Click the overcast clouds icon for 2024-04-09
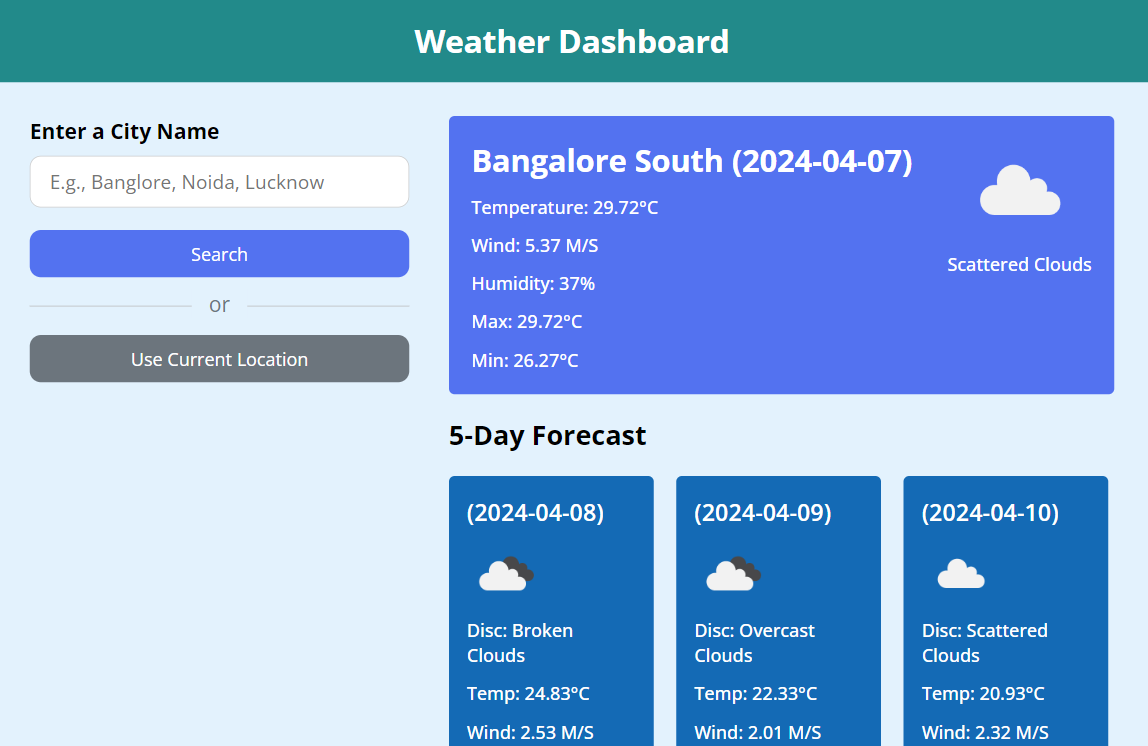The width and height of the screenshot is (1148, 746). point(734,574)
